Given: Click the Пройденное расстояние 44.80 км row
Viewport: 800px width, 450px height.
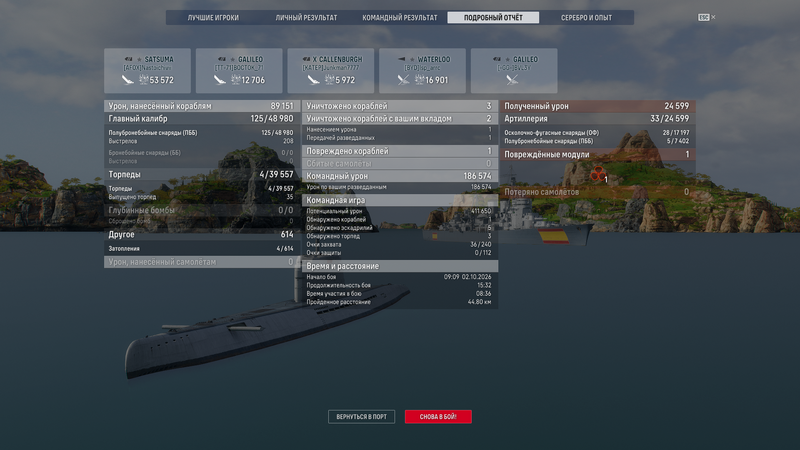Looking at the screenshot, I should tap(400, 302).
